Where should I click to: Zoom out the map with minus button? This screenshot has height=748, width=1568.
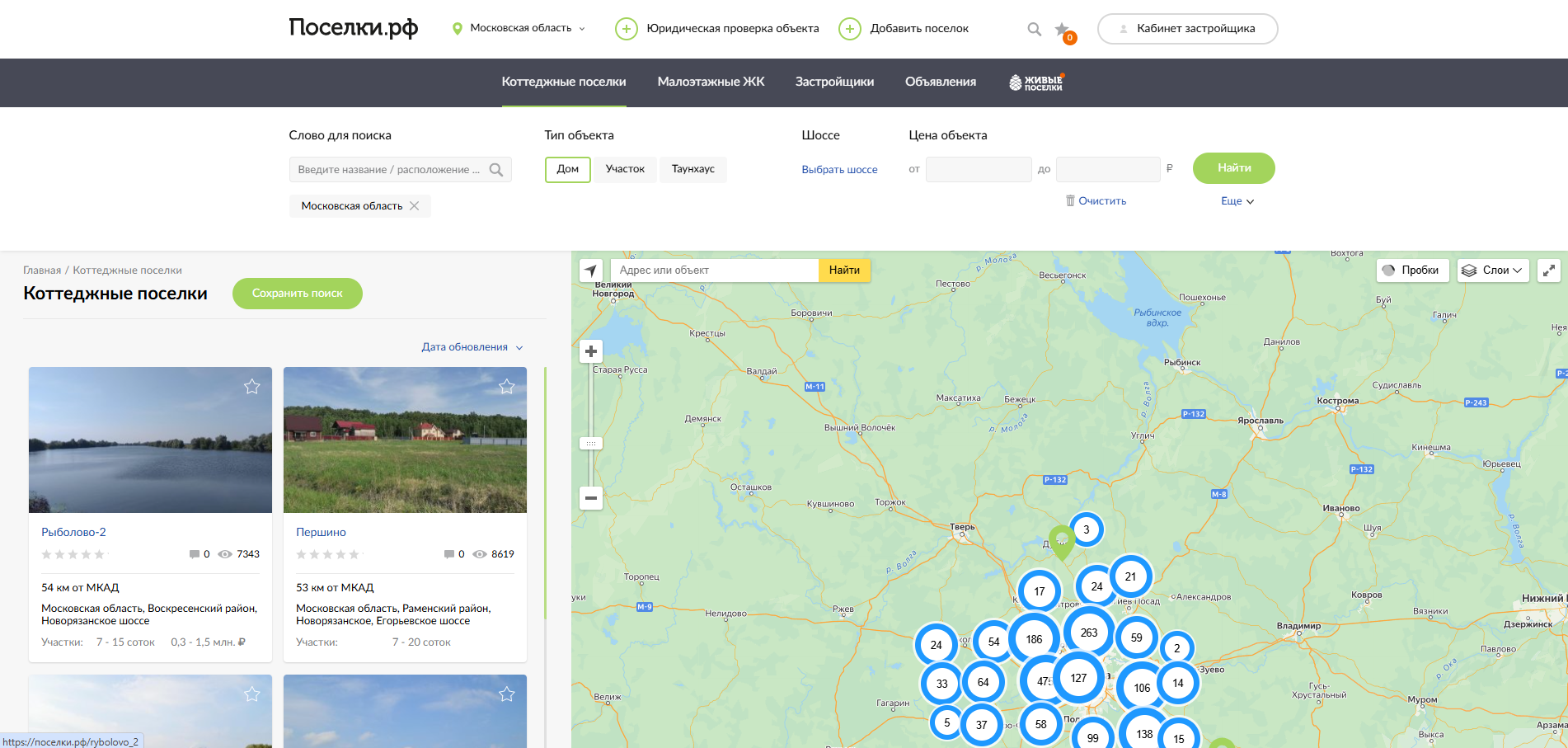click(x=591, y=498)
